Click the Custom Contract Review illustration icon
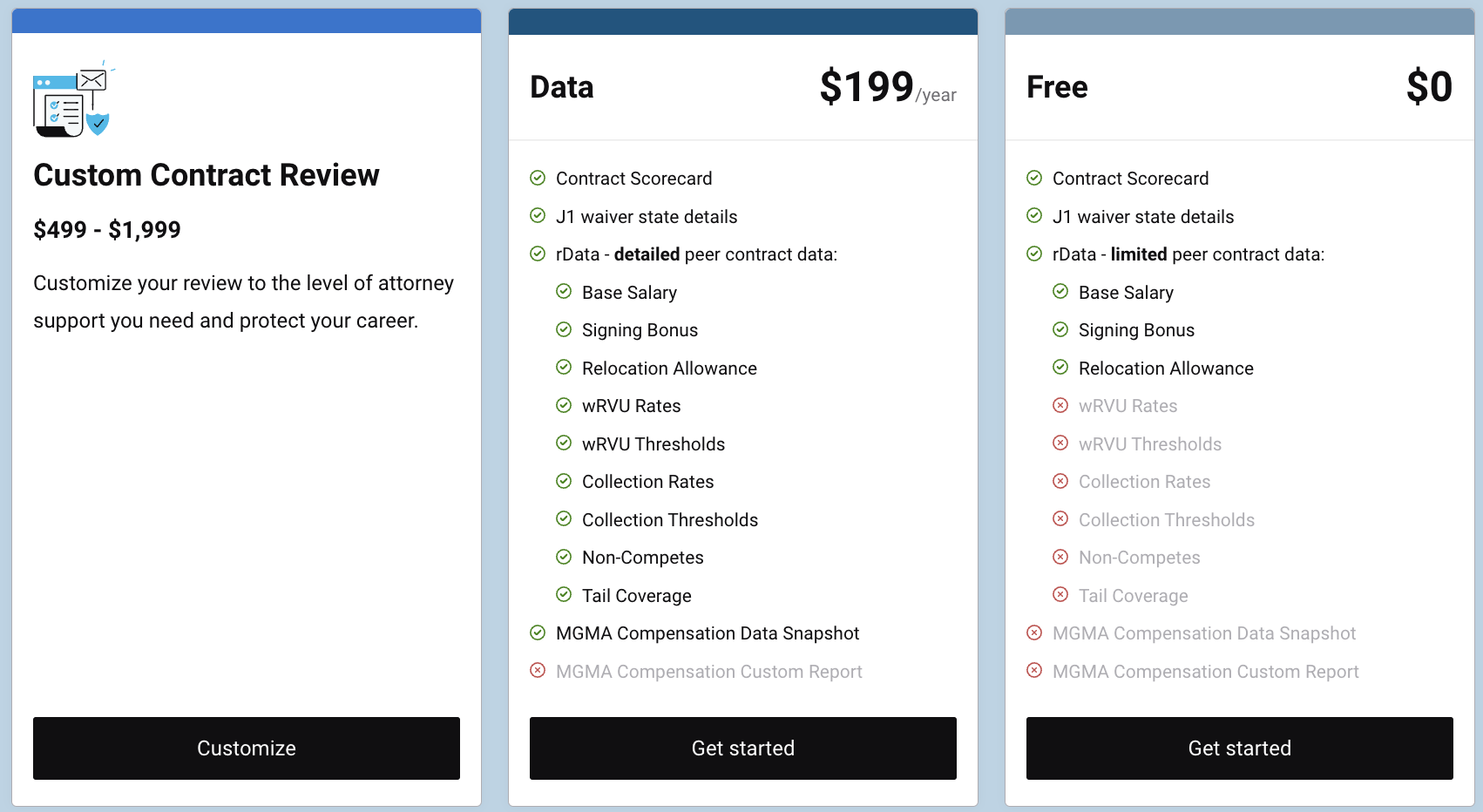The width and height of the screenshot is (1483, 812). [x=72, y=102]
